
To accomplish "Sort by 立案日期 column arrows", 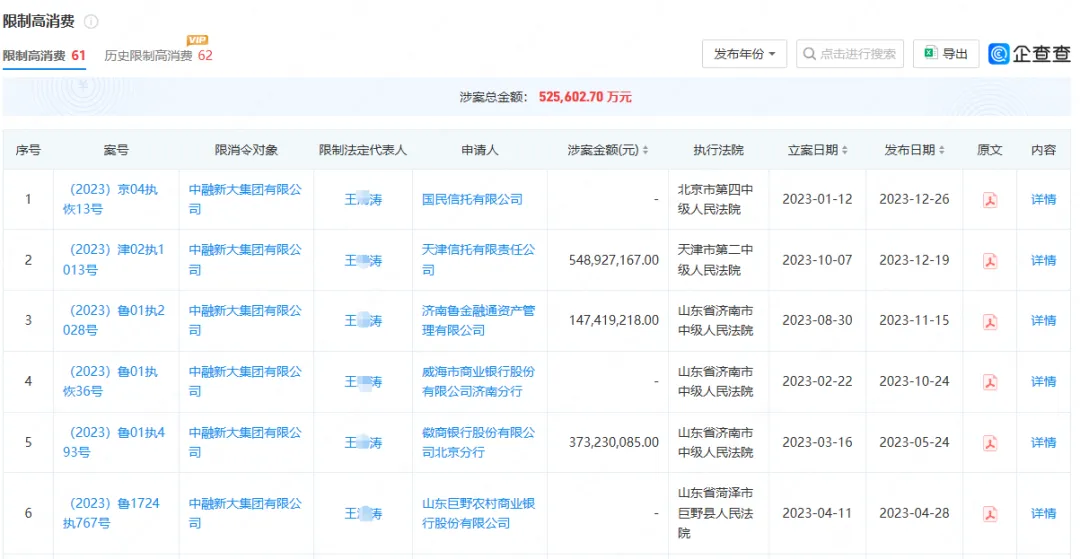I will click(x=844, y=150).
